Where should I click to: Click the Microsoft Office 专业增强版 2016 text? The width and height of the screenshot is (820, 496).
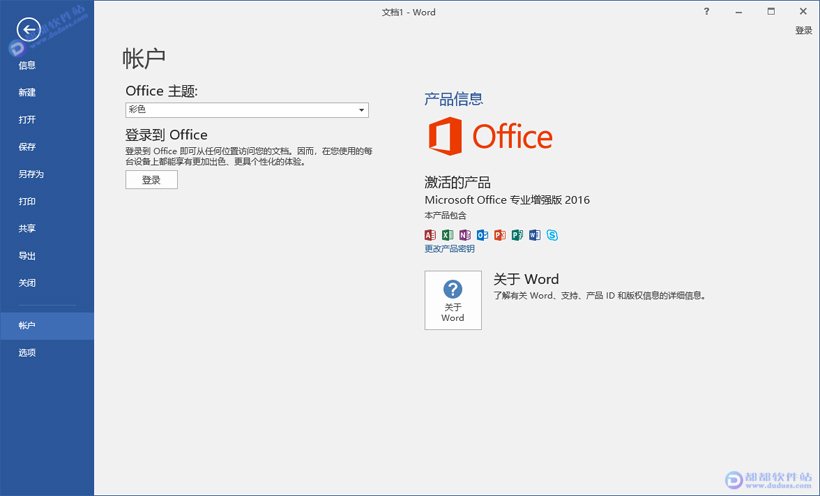507,200
